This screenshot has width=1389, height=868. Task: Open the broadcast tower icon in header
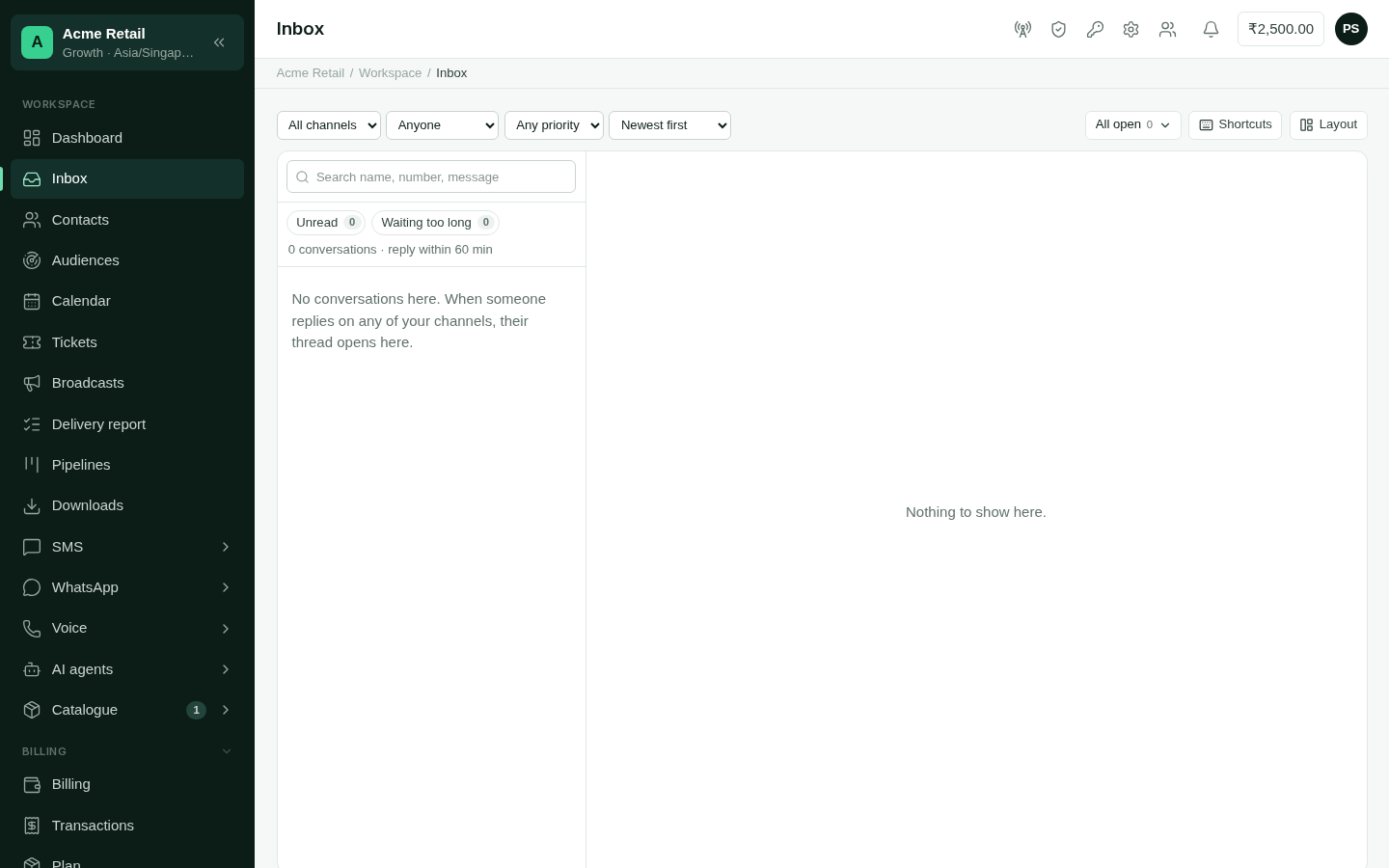point(1022,29)
